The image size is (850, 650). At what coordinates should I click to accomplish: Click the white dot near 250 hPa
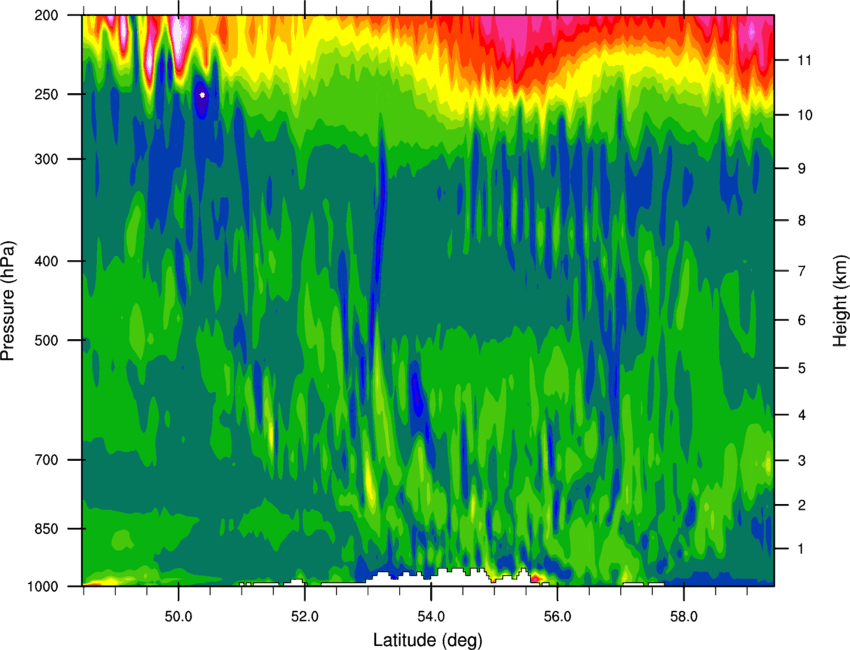point(203,95)
